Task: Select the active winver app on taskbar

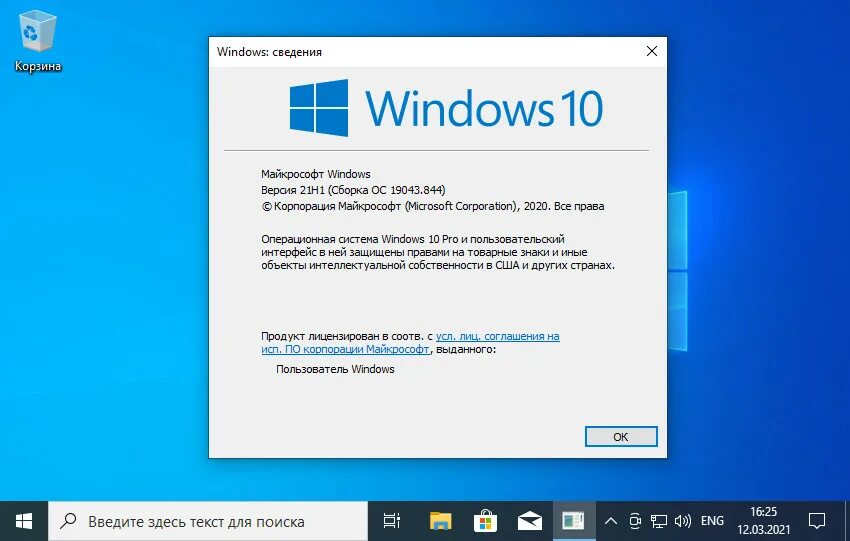Action: click(574, 521)
